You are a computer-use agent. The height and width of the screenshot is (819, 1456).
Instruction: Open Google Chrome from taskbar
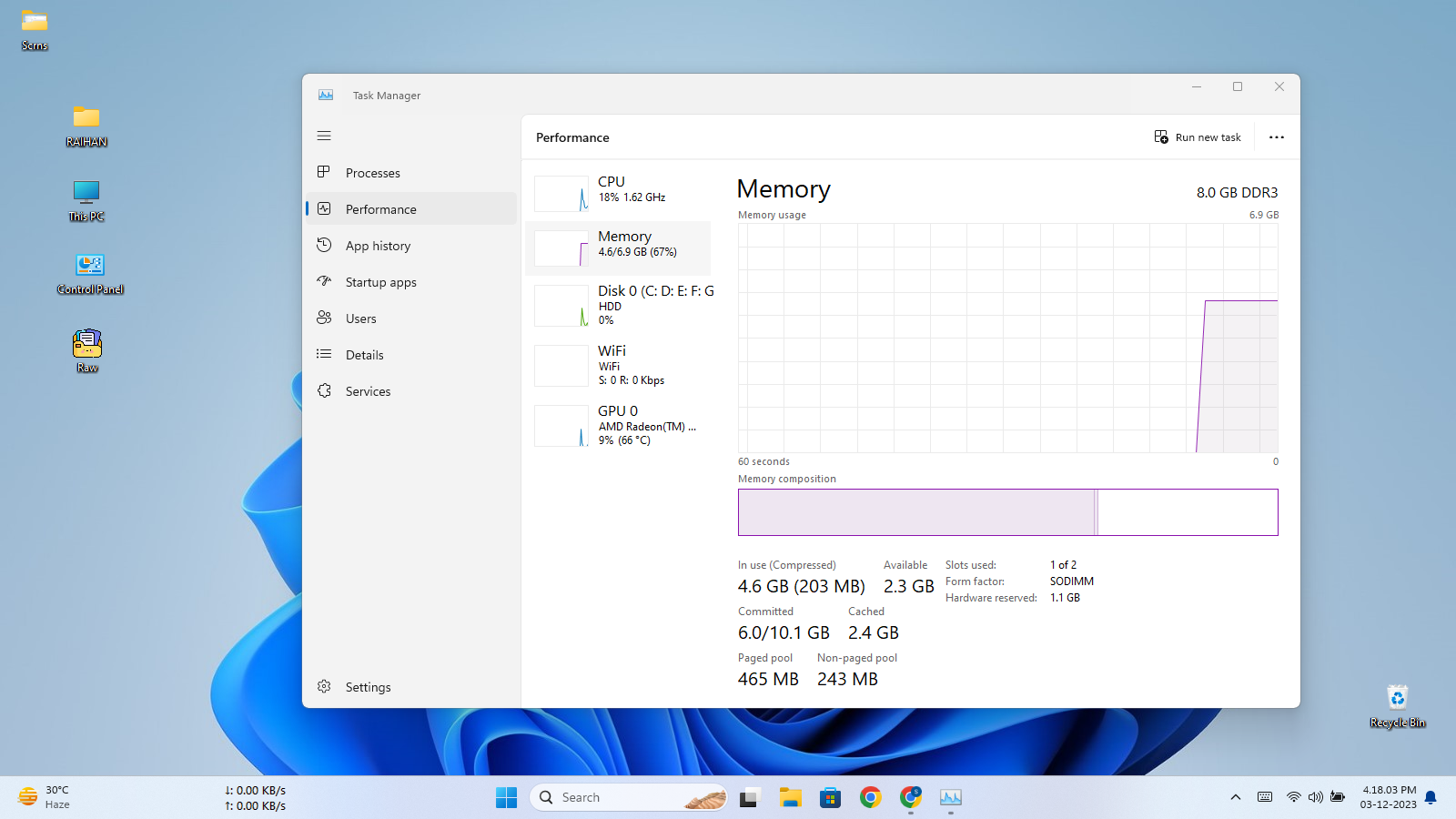pyautogui.click(x=871, y=797)
